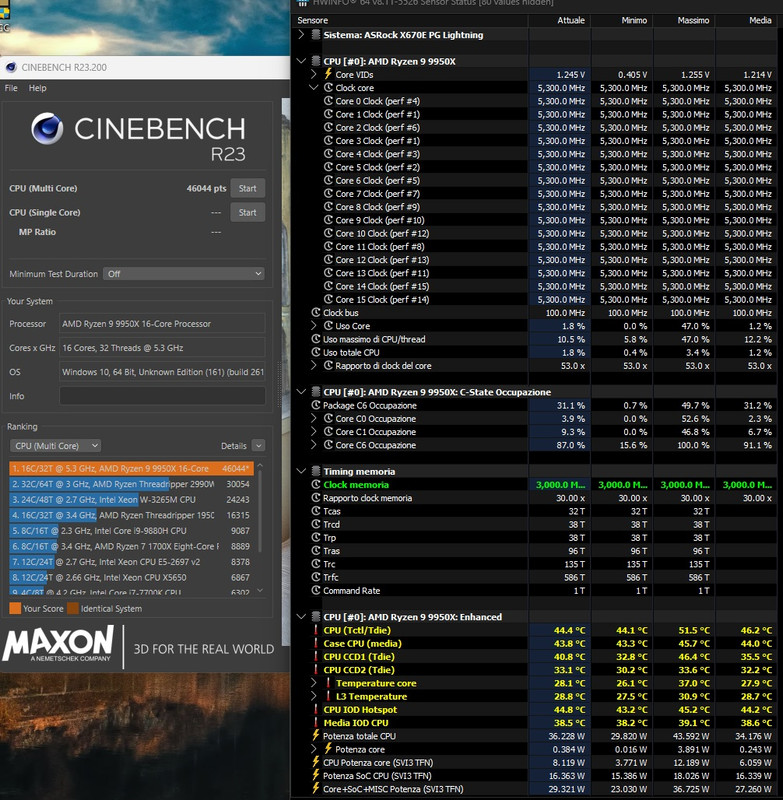This screenshot has height=800, width=783.
Task: Click chip icon of Sistema ASRock row
Action: 316,35
